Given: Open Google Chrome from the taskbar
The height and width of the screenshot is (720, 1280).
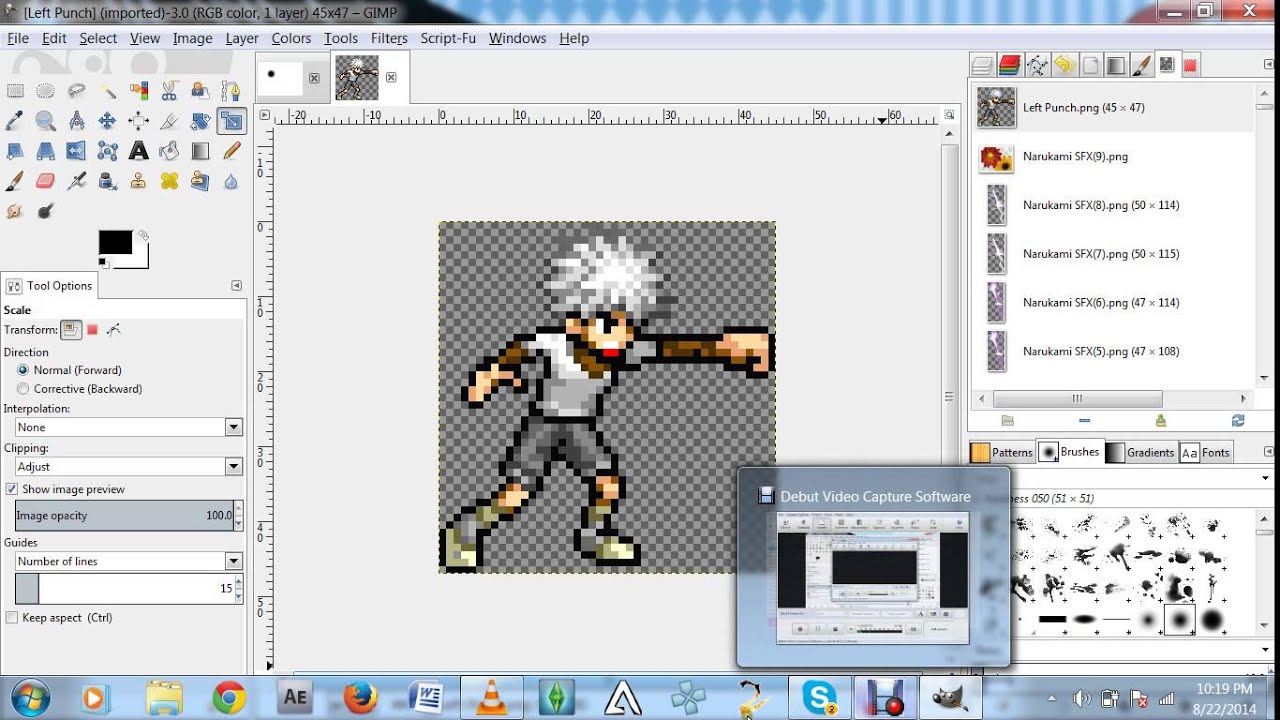Looking at the screenshot, I should (x=229, y=697).
